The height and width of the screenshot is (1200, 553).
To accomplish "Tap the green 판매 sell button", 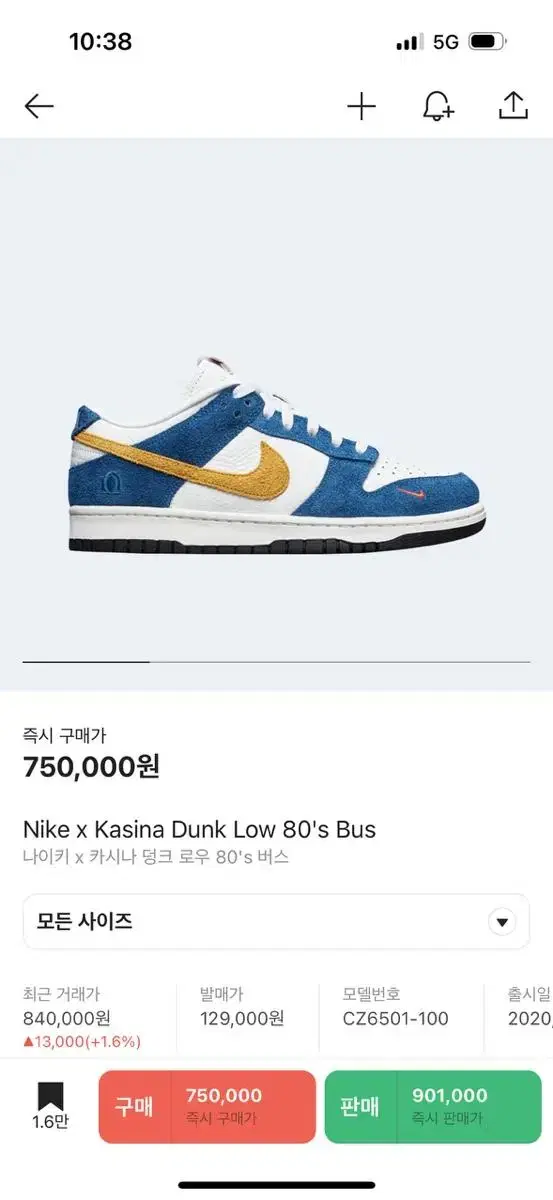I will (x=432, y=1106).
